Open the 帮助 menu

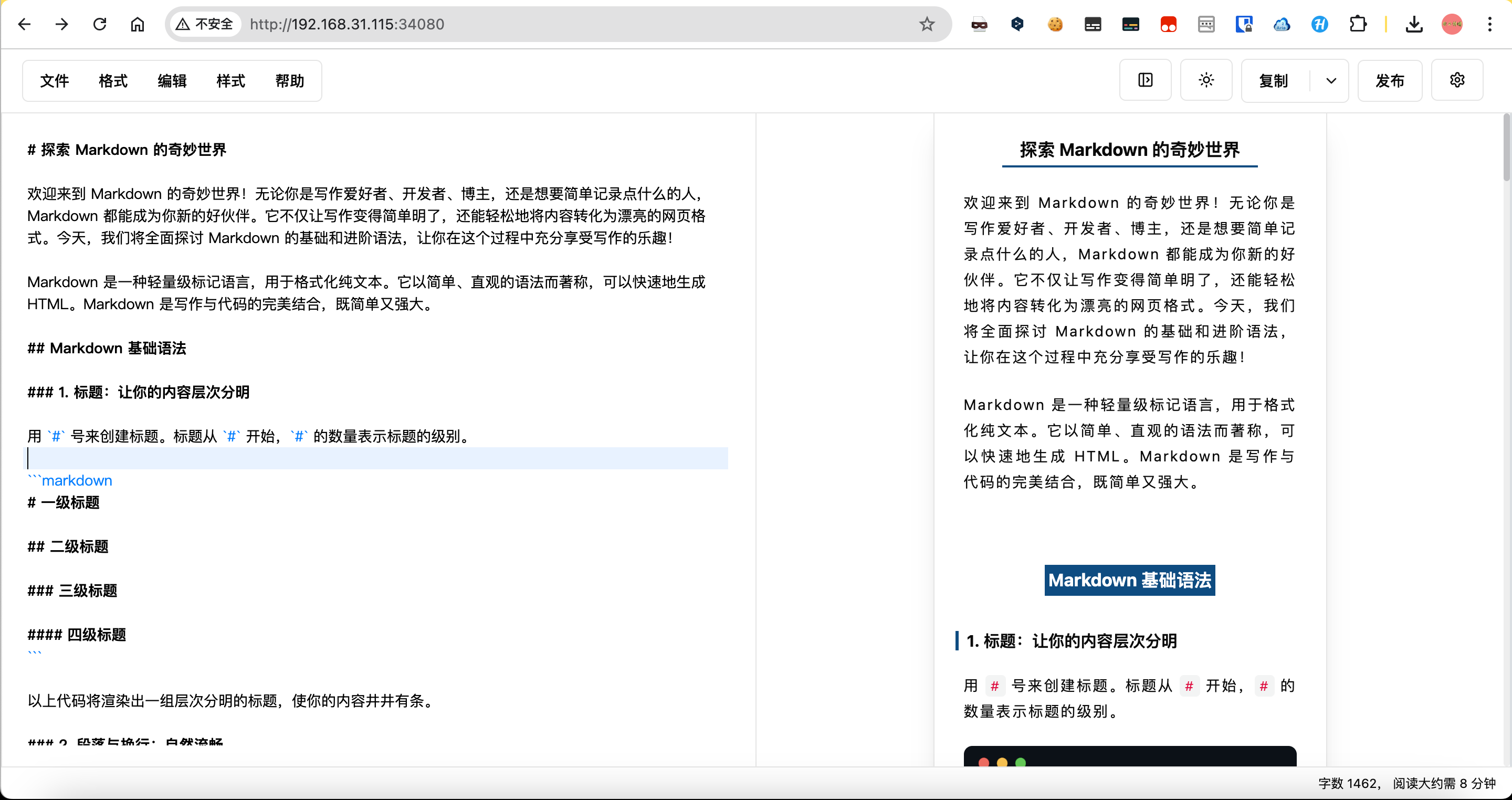tap(289, 81)
